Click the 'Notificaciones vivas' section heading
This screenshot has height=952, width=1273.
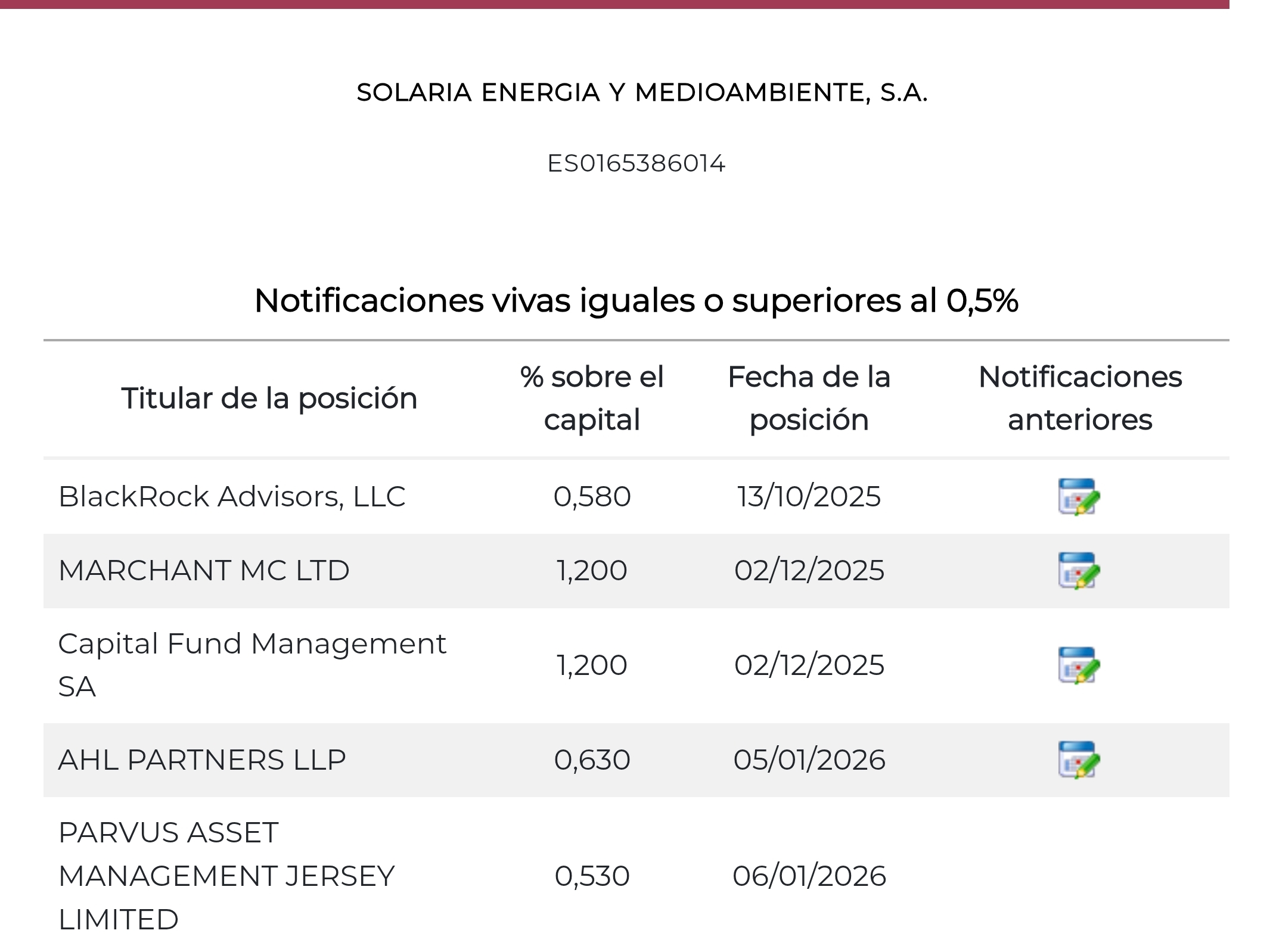(636, 300)
